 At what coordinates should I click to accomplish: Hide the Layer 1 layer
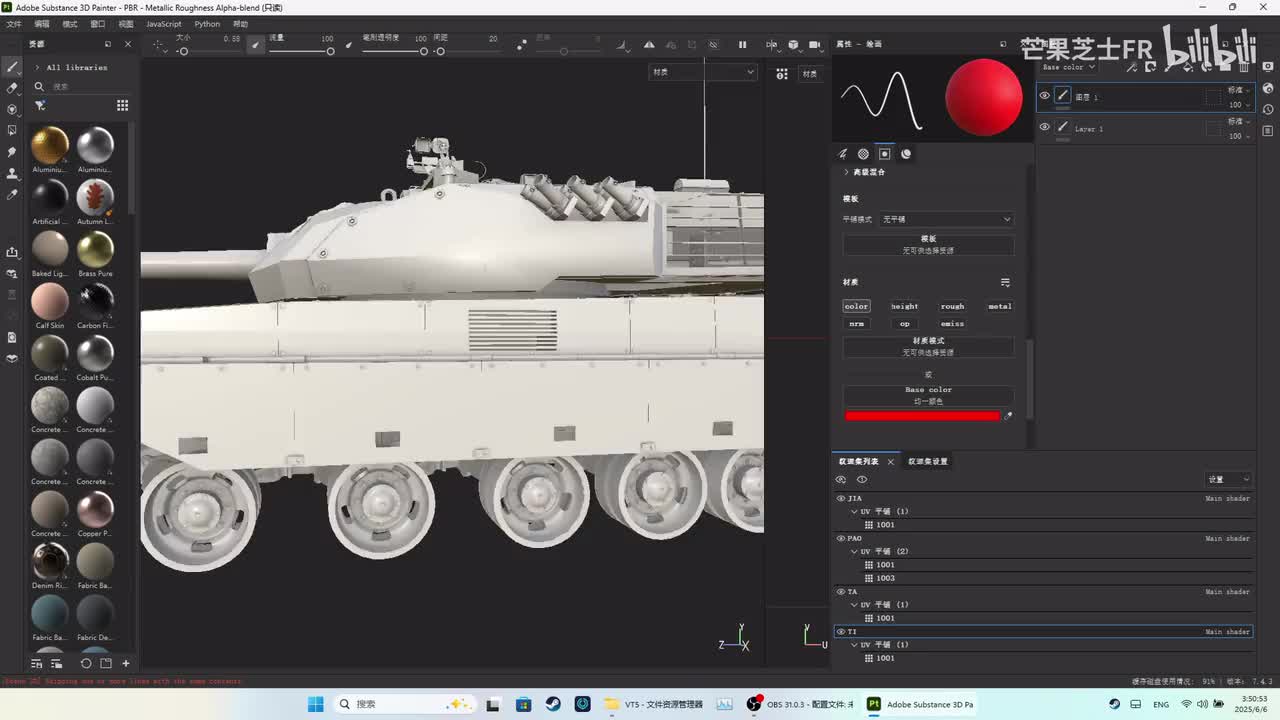(x=1044, y=128)
